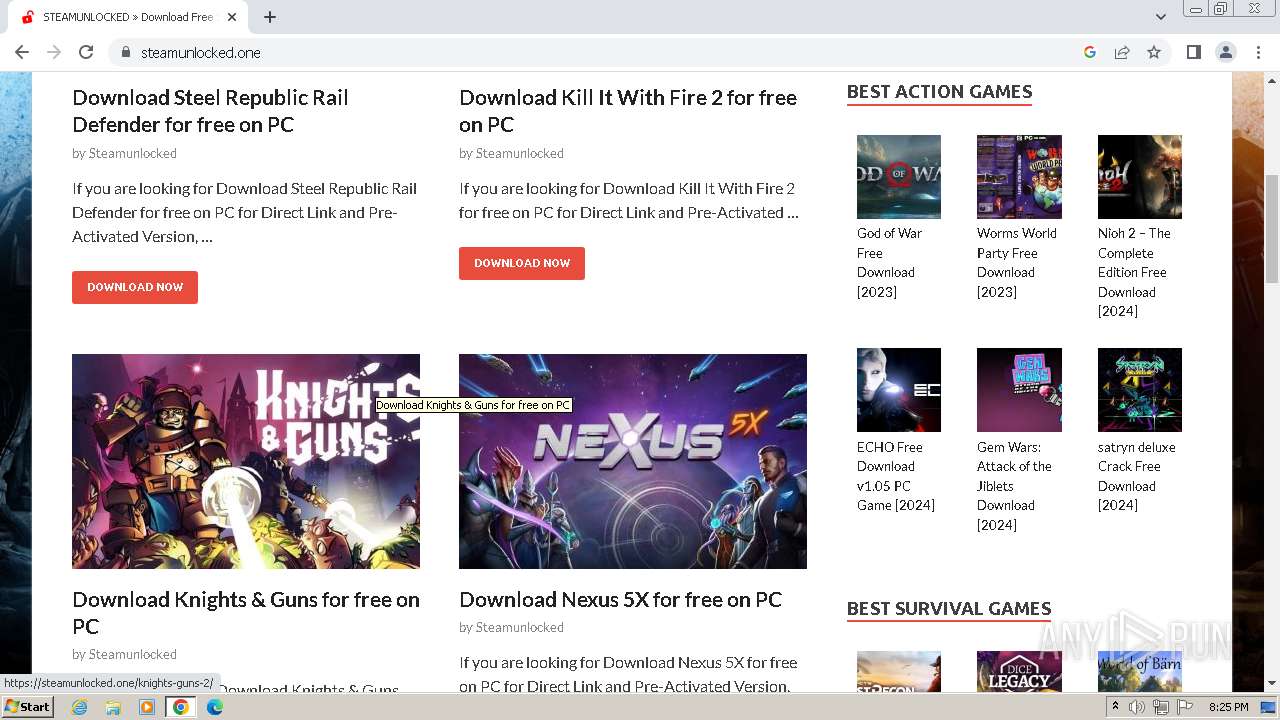The image size is (1280, 720).
Task: Launch Internet Explorer from taskbar
Action: (x=79, y=707)
